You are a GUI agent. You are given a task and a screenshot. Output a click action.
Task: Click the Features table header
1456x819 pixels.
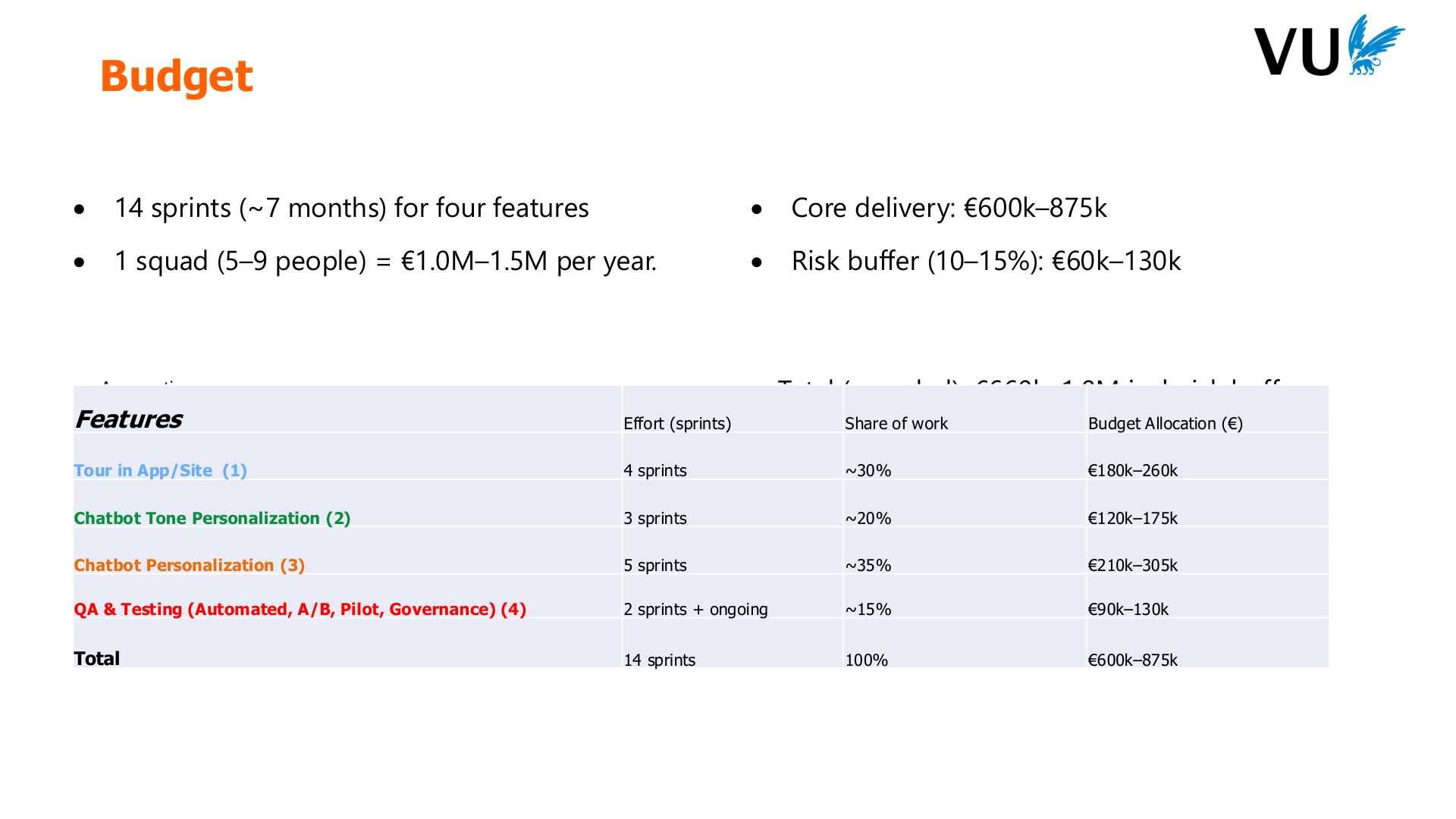(129, 419)
